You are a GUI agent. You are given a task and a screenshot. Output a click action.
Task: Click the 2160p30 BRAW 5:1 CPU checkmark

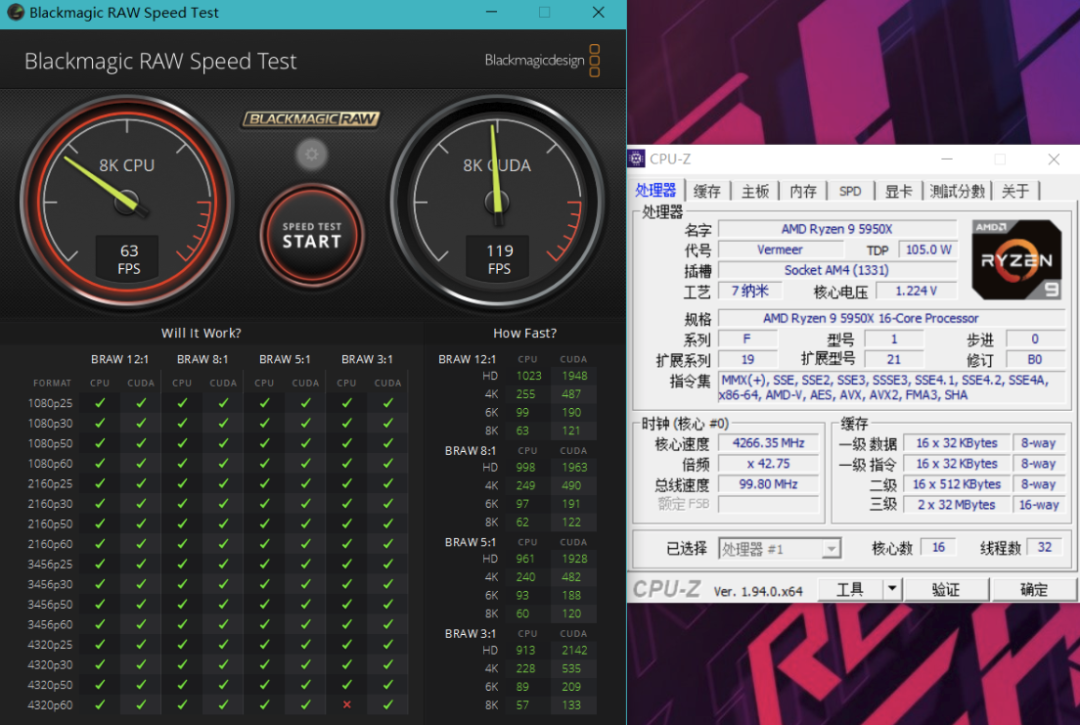point(264,503)
